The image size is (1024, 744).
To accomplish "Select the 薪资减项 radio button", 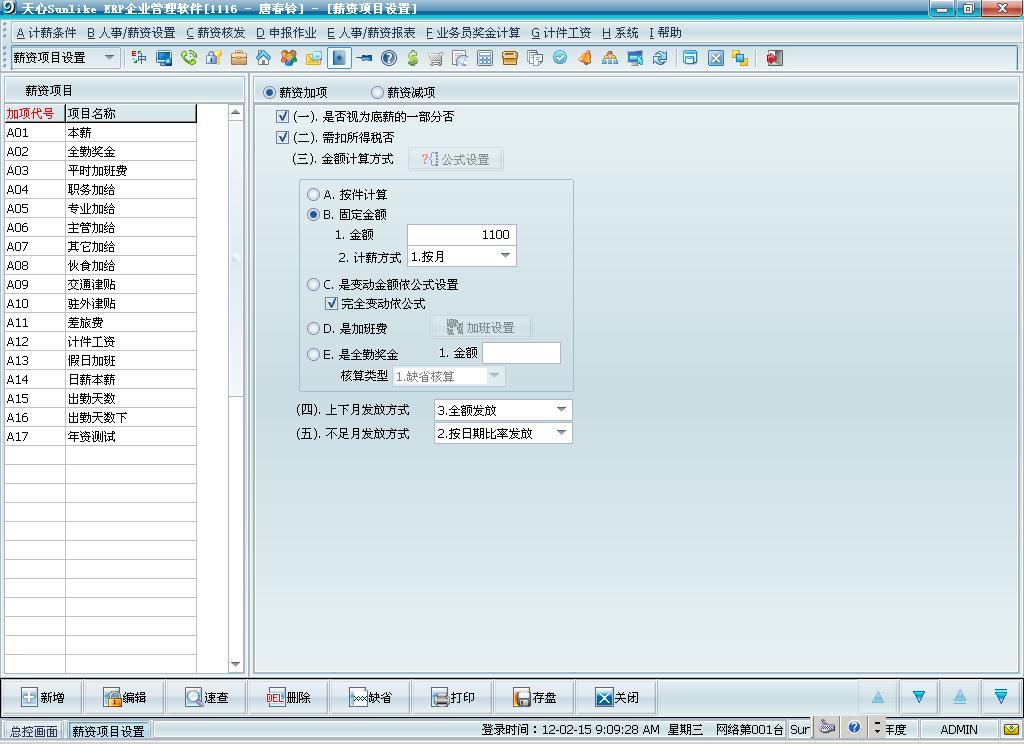I will tap(378, 93).
